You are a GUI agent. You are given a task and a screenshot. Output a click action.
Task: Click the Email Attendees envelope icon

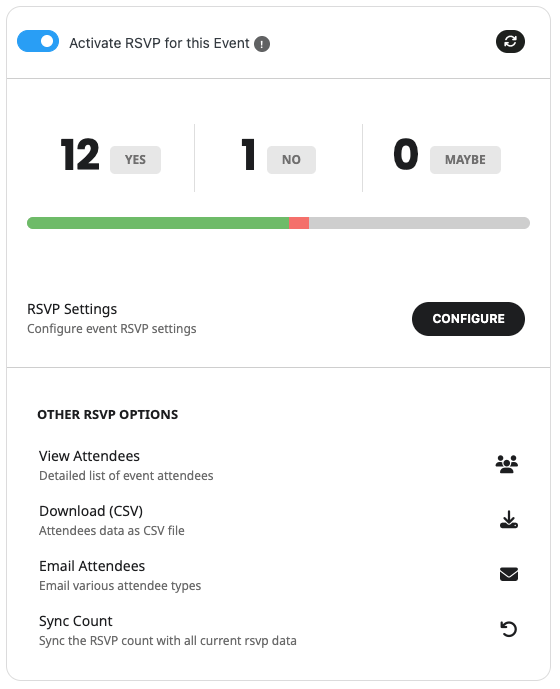(509, 574)
